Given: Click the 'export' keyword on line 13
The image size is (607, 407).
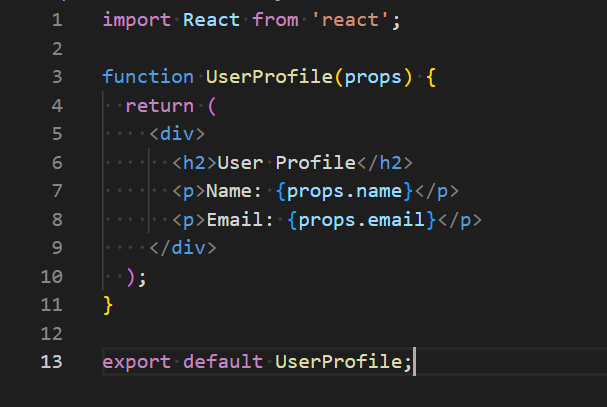Looking at the screenshot, I should 136,362.
